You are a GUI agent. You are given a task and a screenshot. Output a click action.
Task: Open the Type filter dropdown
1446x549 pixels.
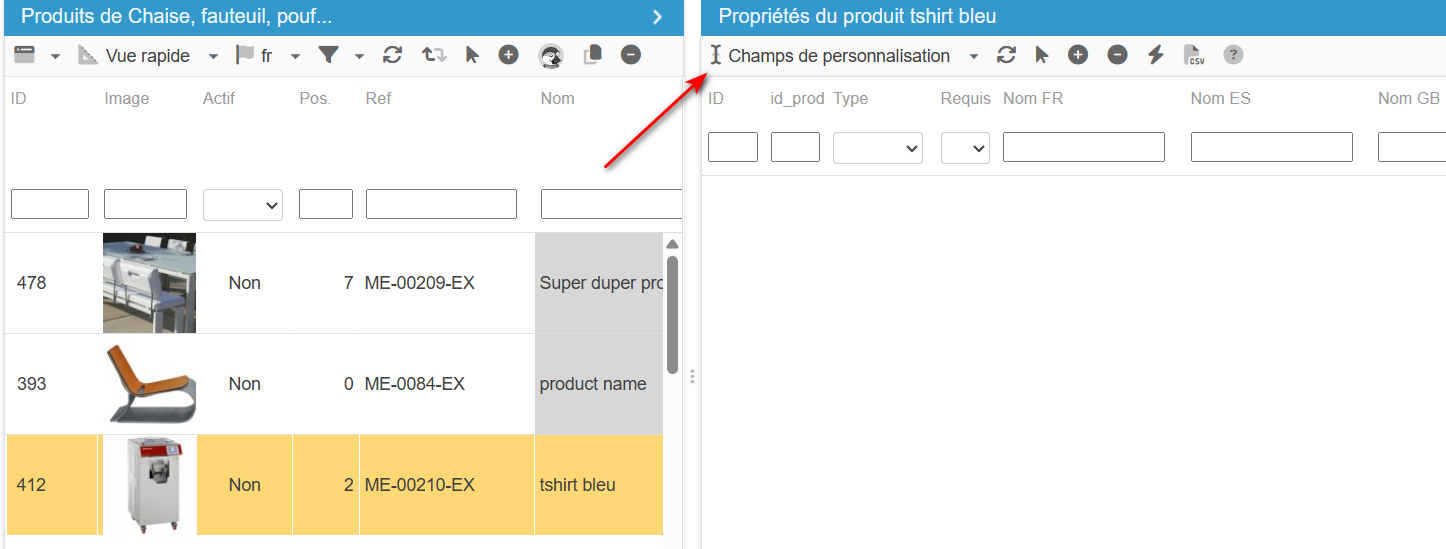pyautogui.click(x=878, y=147)
